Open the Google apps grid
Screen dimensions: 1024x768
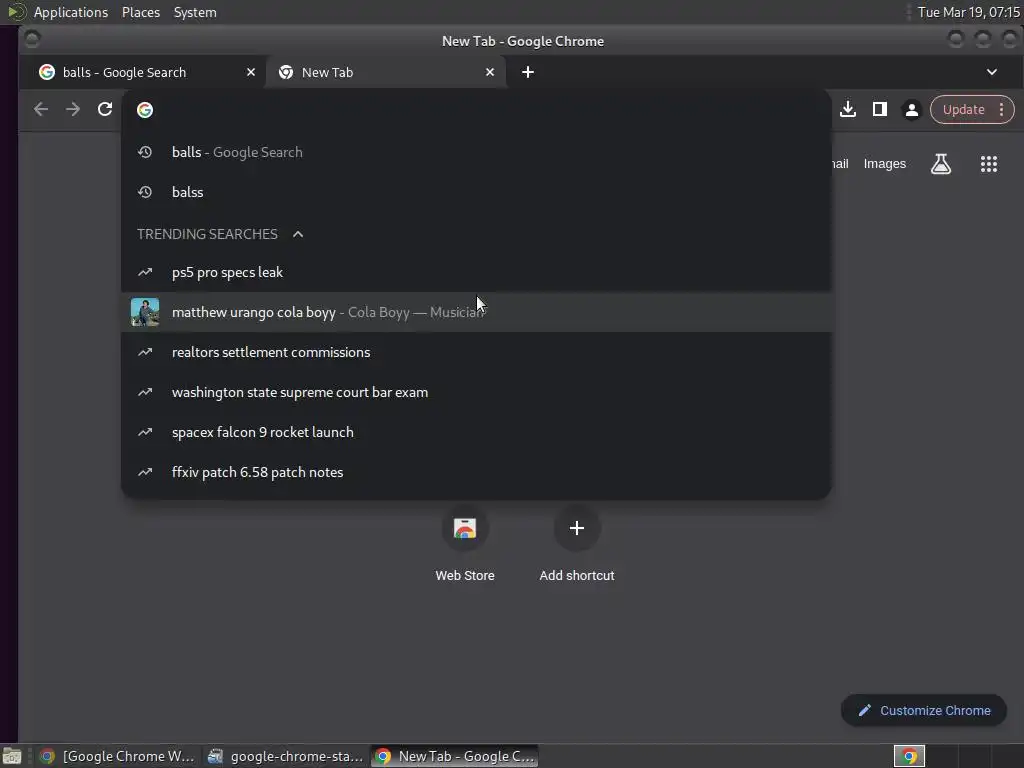(989, 164)
